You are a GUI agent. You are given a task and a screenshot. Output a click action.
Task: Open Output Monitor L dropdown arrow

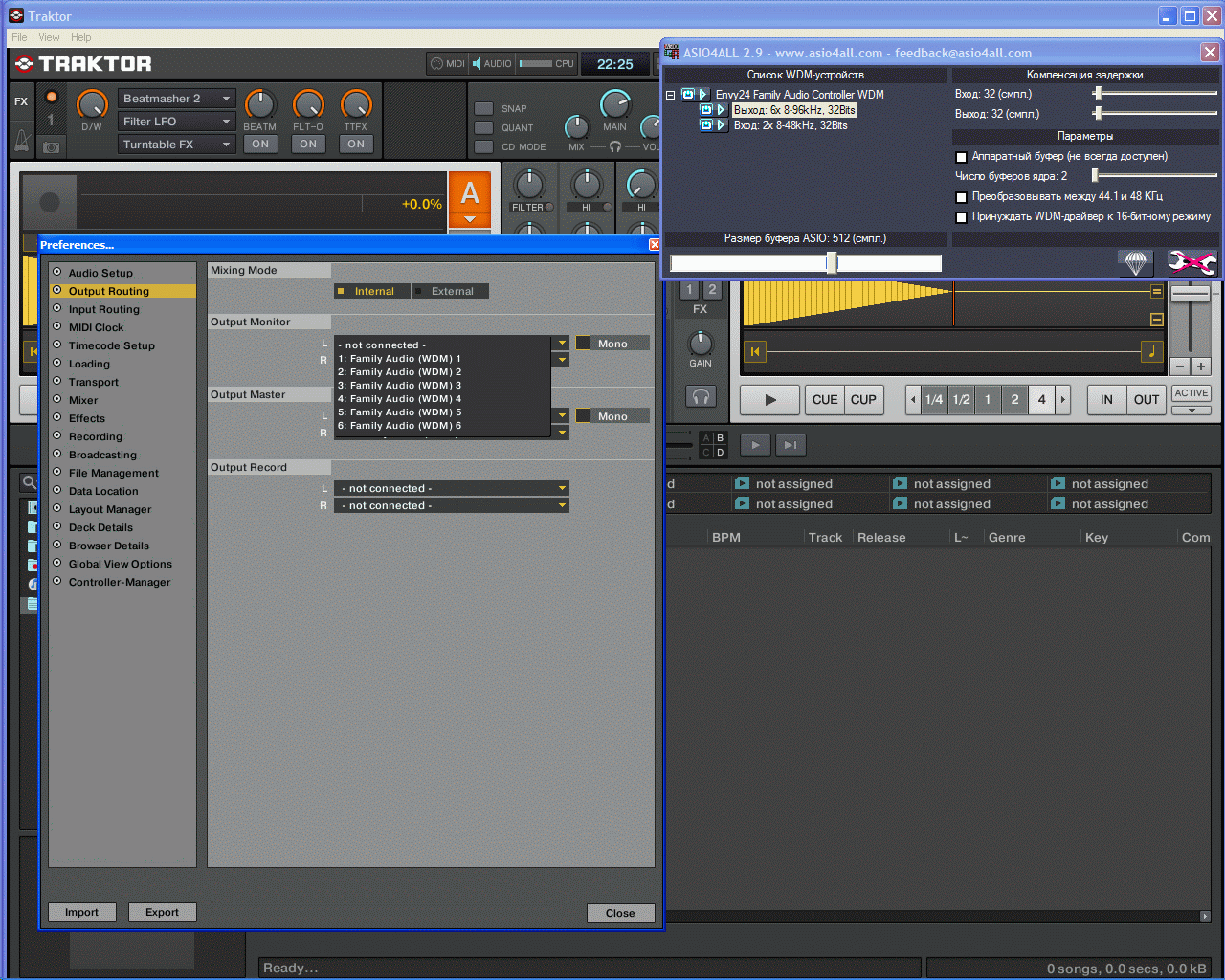tap(562, 343)
